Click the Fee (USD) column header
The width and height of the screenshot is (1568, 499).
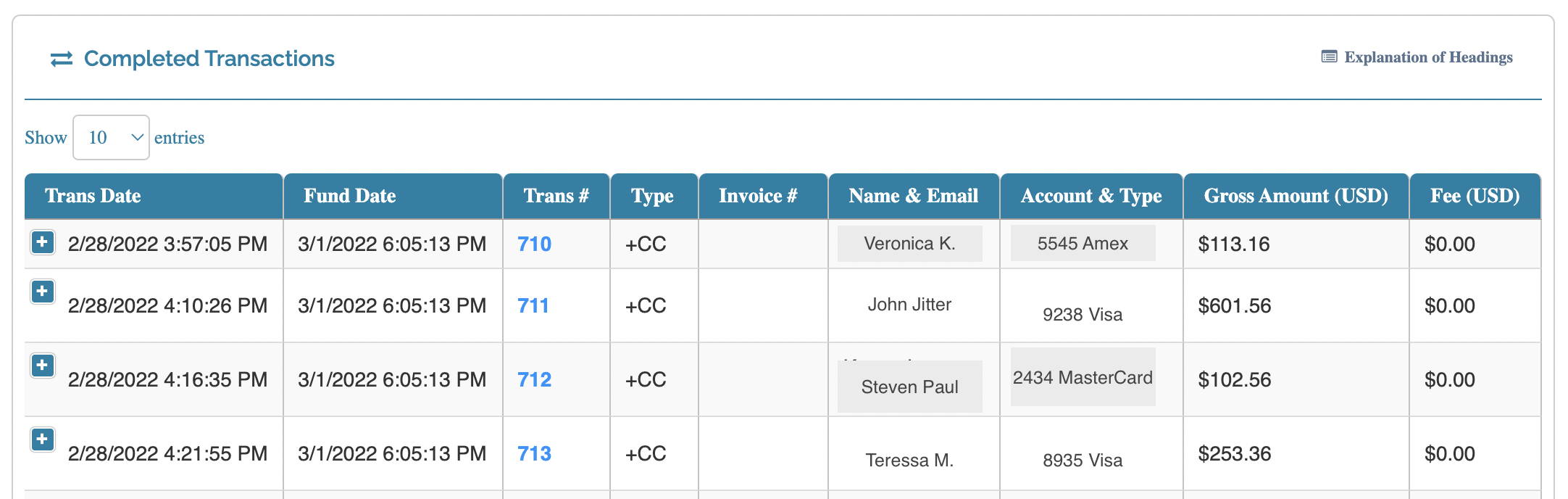pyautogui.click(x=1475, y=196)
